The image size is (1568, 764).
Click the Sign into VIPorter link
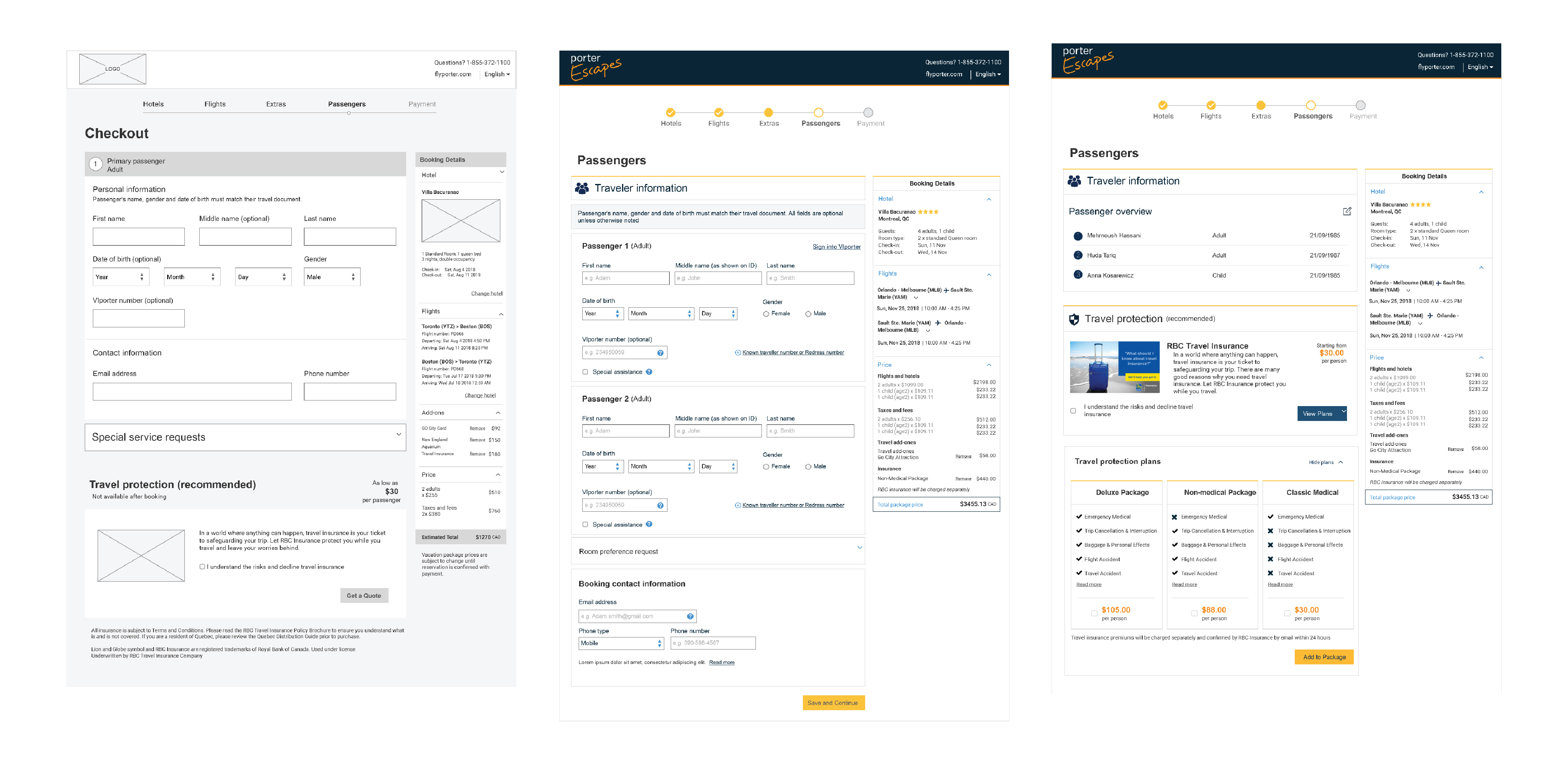836,246
